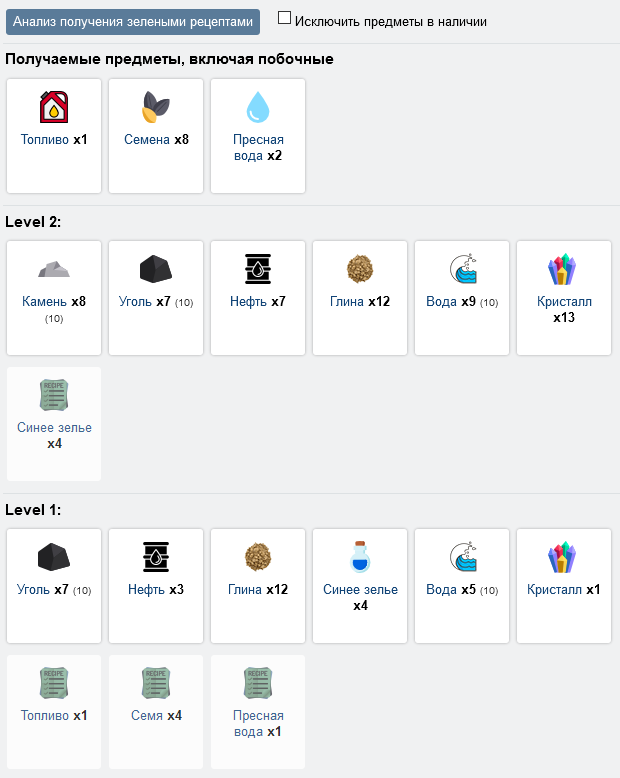Open the Уголь link in Level 1

tap(33, 589)
